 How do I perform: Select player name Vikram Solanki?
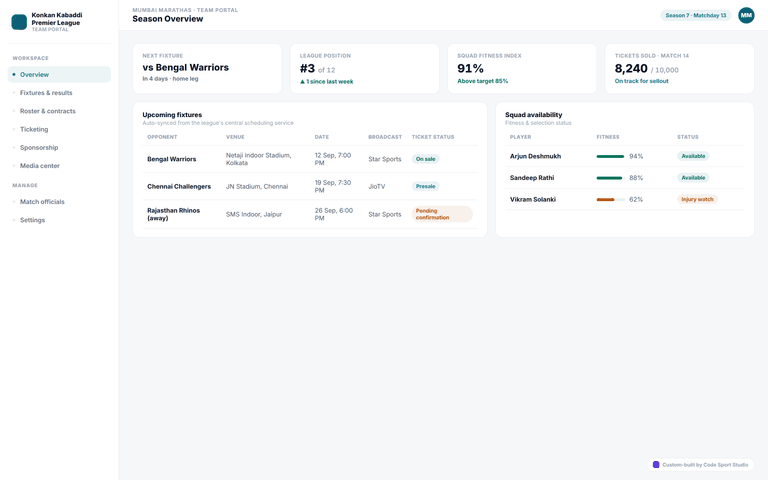pyautogui.click(x=533, y=199)
